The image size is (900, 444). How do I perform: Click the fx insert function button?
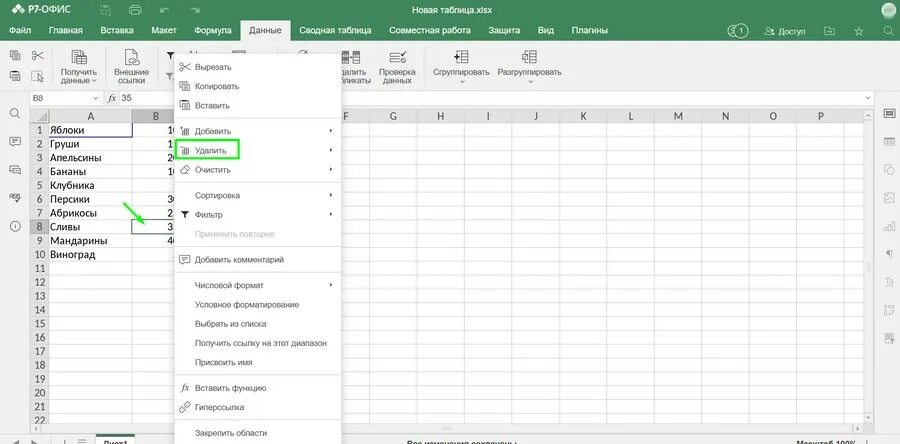[112, 98]
